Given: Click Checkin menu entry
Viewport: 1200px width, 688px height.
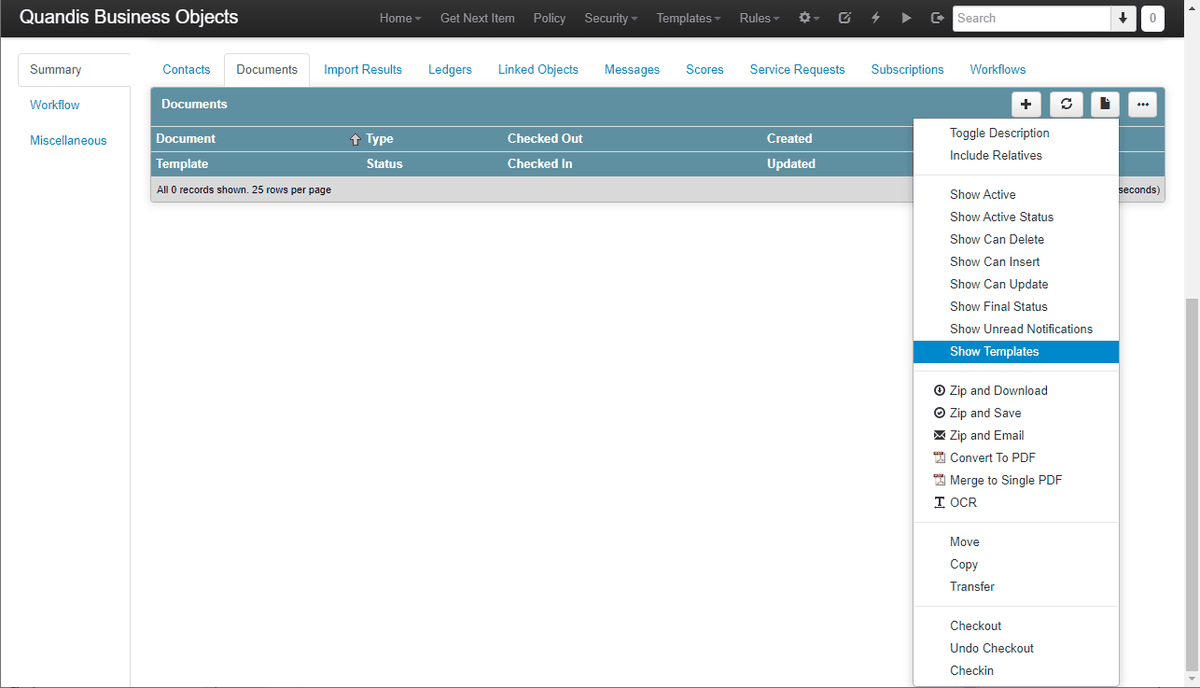Looking at the screenshot, I should 1016,671.
